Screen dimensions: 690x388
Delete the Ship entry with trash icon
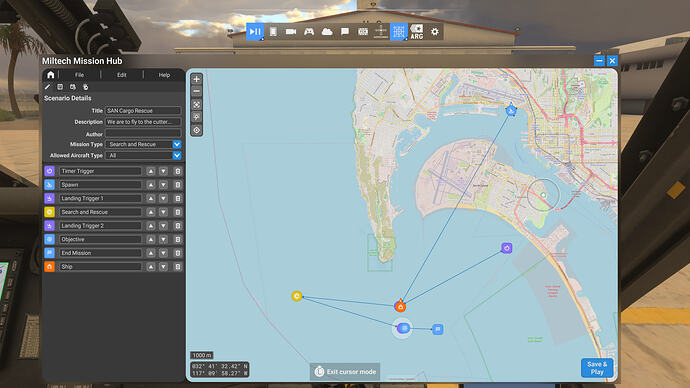(x=178, y=267)
